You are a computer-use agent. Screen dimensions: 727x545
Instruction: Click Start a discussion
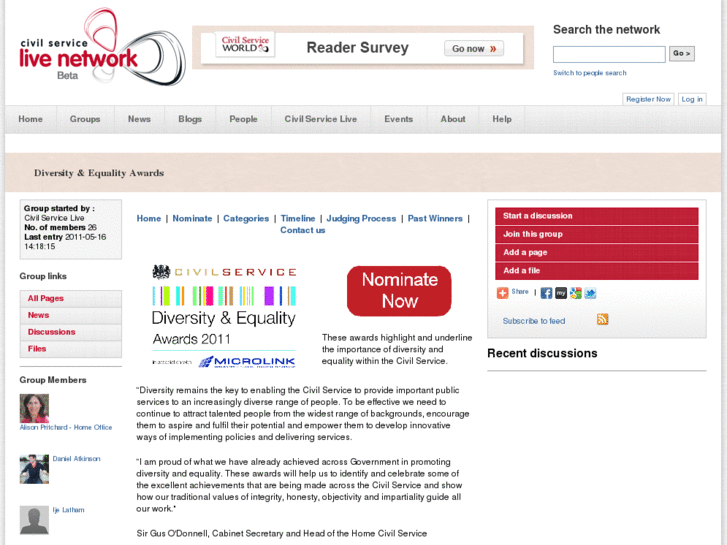pyautogui.click(x=597, y=216)
